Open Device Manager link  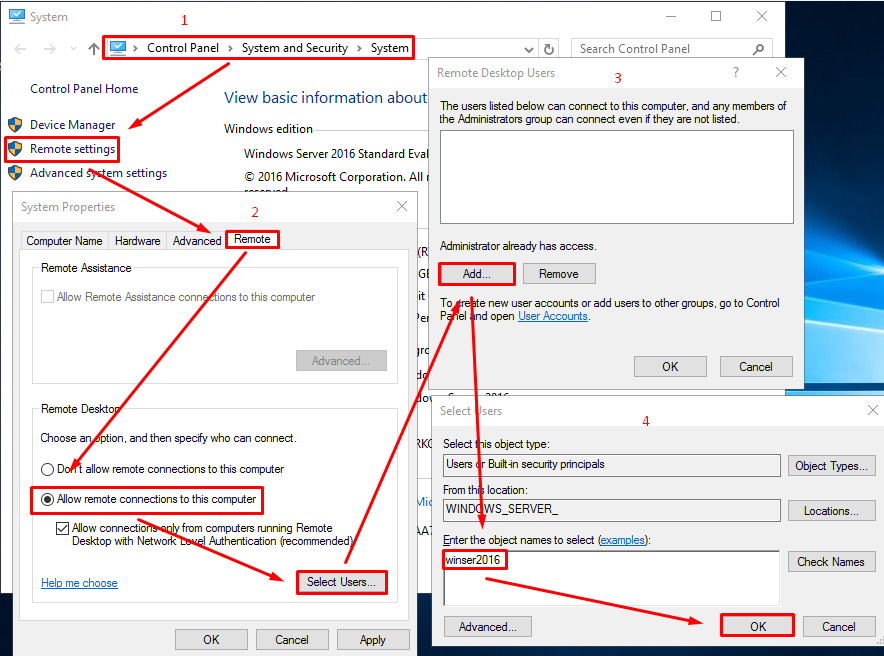(72, 125)
